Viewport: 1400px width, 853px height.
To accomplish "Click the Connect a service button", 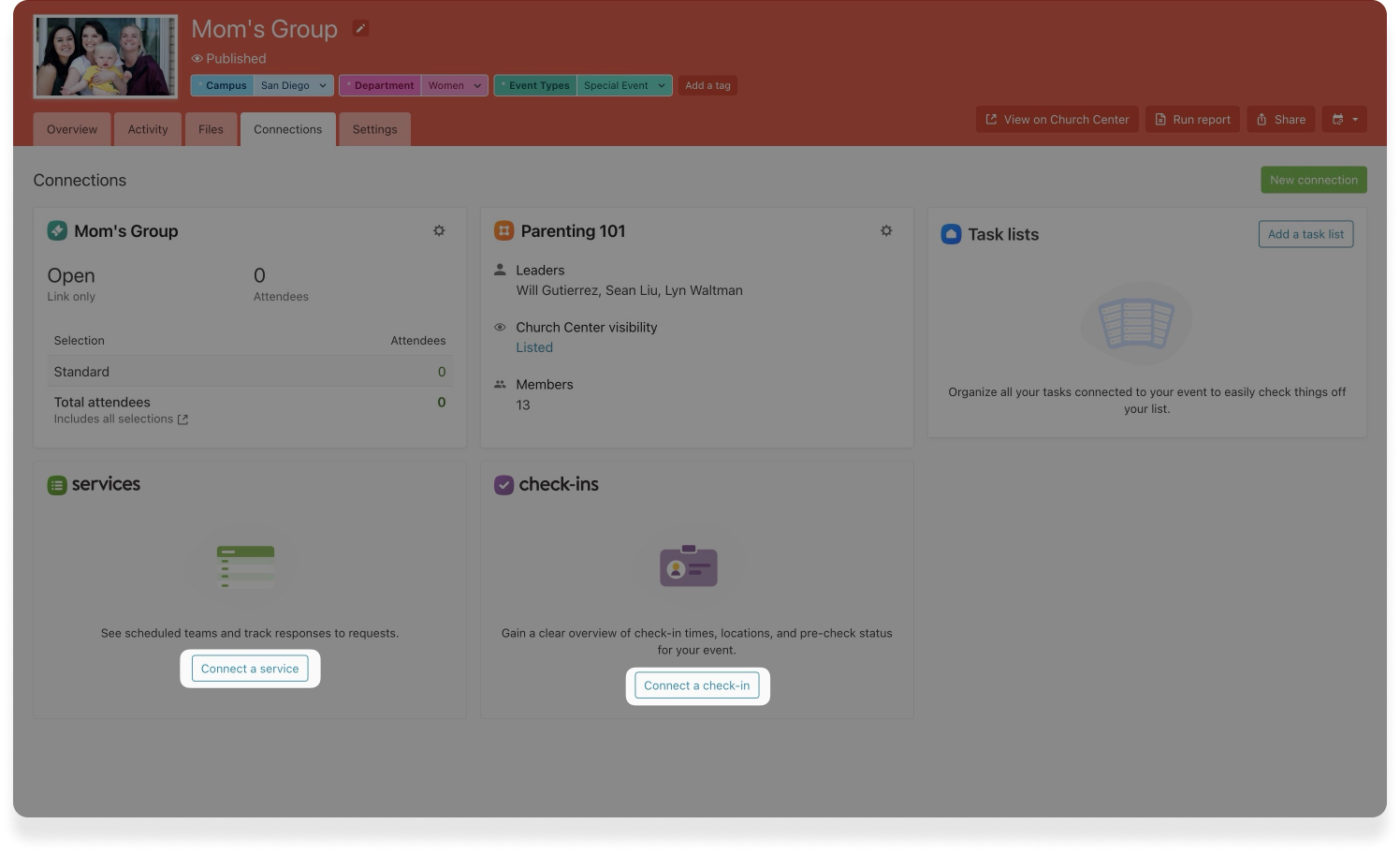I will [x=250, y=669].
